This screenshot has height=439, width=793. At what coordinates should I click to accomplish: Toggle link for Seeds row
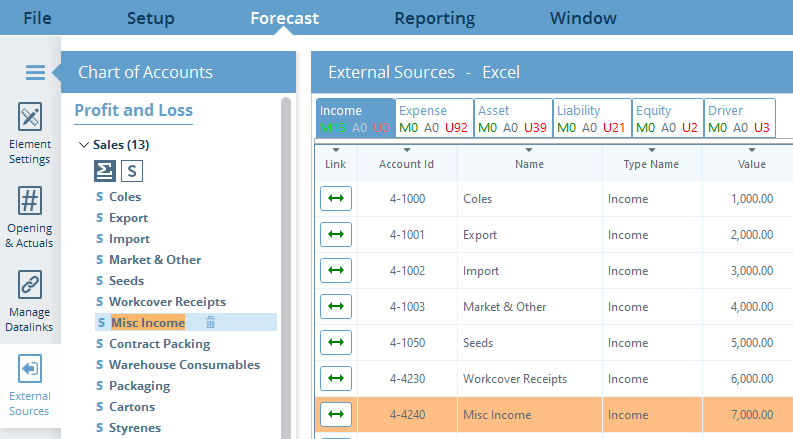coord(336,343)
